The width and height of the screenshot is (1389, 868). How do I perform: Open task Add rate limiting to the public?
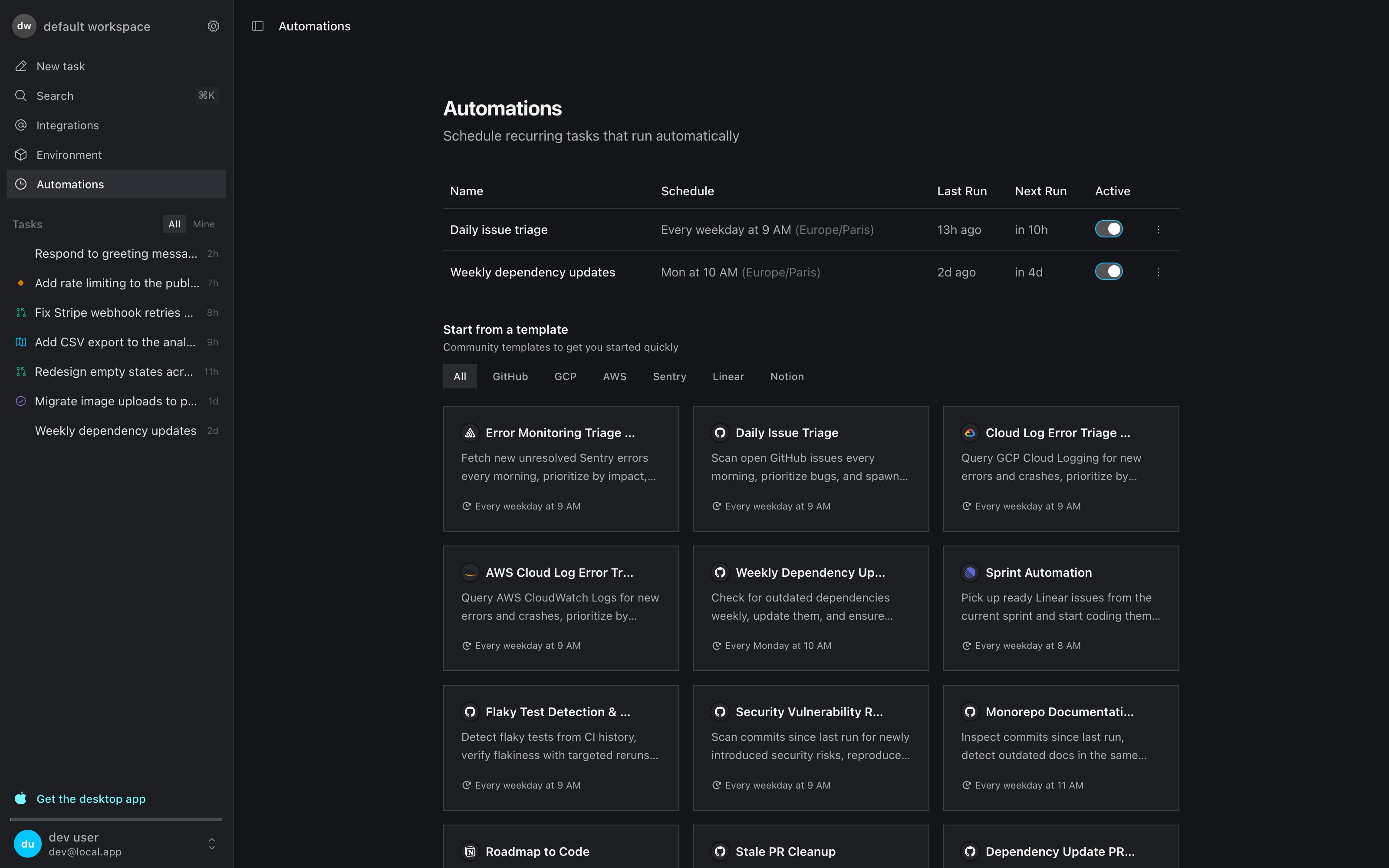tap(116, 283)
